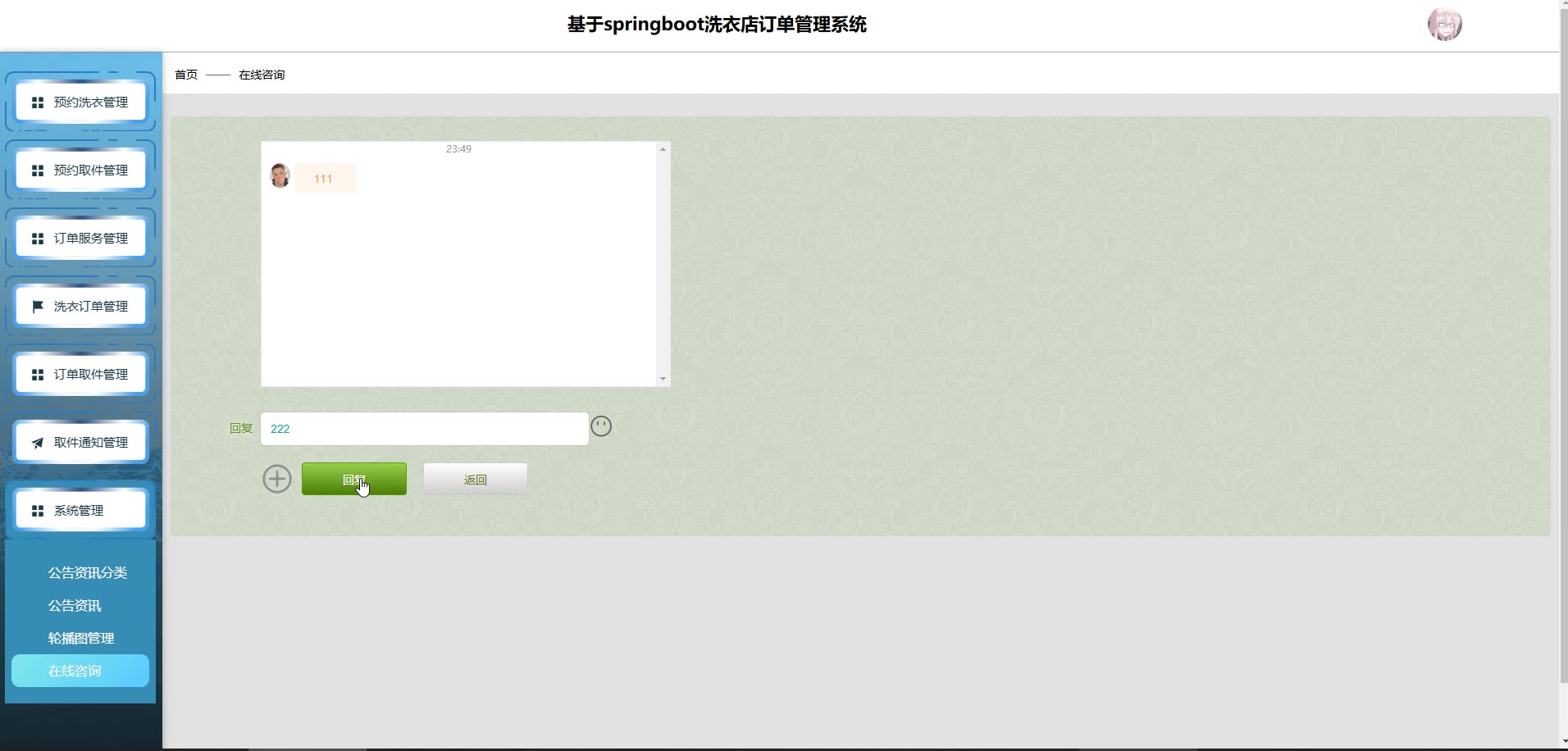Image resolution: width=1568 pixels, height=751 pixels.
Task: Expand the 订单取件管理 menu
Action: pos(80,375)
